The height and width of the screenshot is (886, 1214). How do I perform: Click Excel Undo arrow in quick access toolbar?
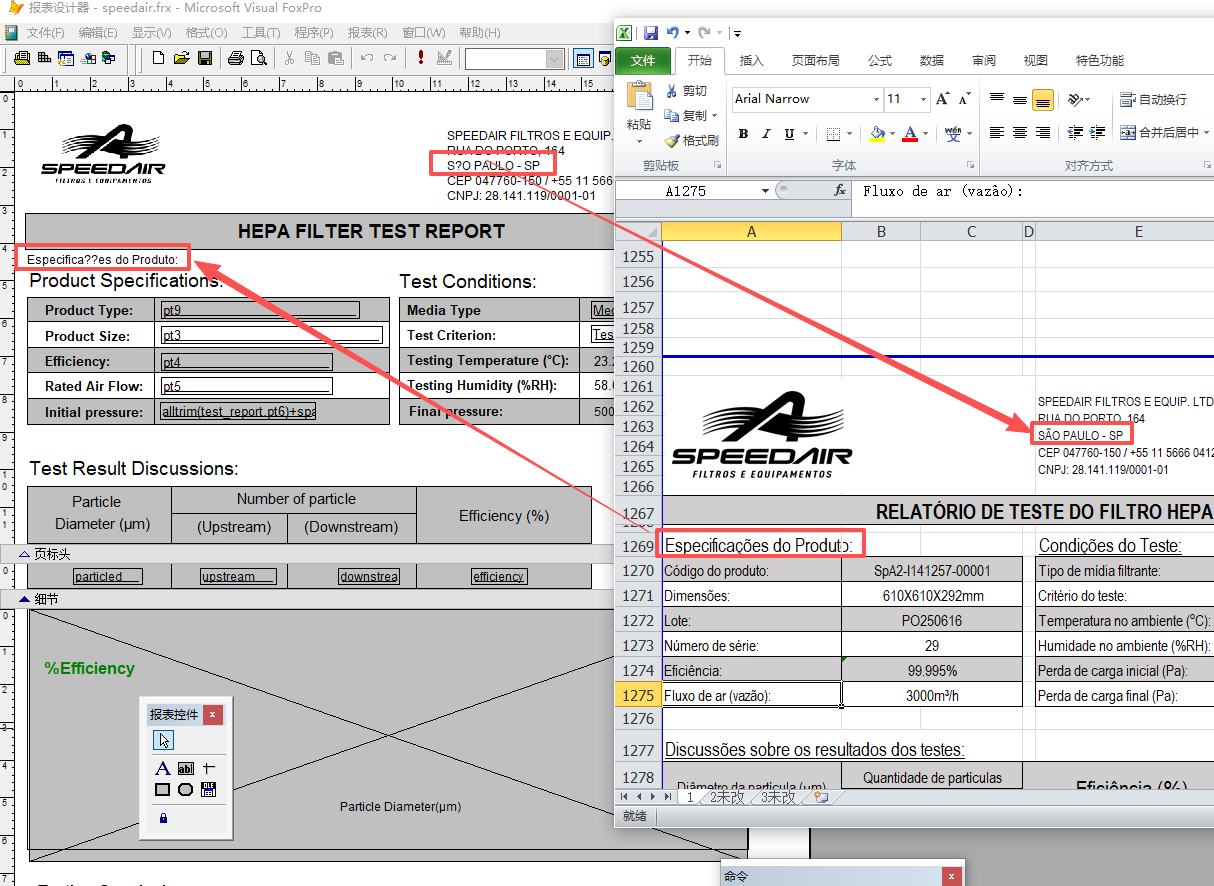(x=673, y=33)
